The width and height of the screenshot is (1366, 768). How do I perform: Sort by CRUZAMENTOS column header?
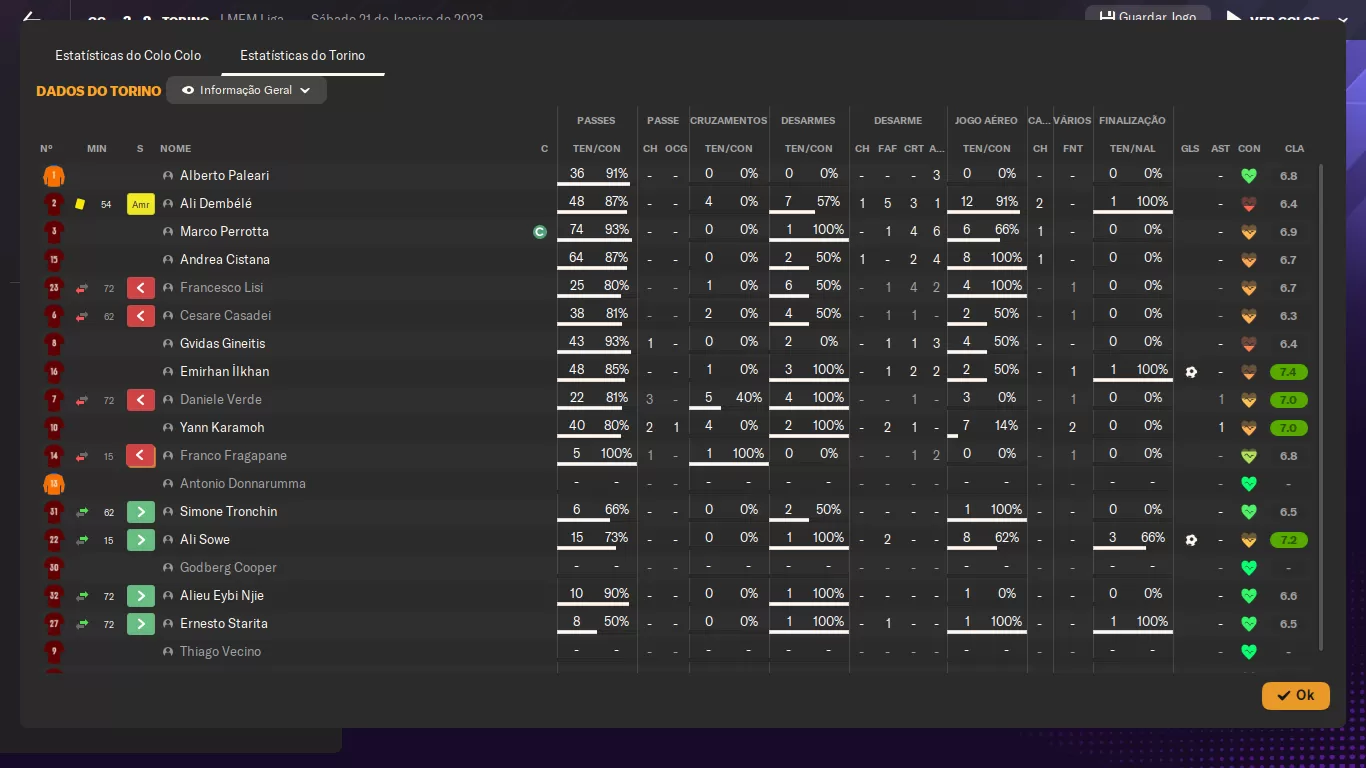click(x=729, y=120)
